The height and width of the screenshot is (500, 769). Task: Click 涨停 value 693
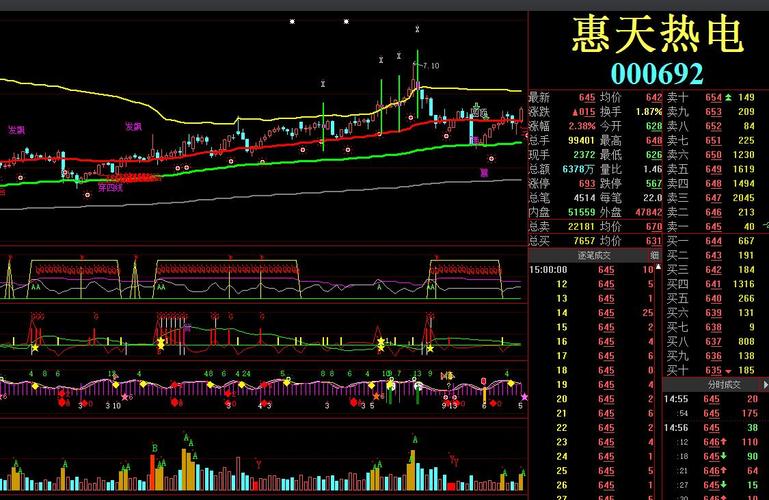pyautogui.click(x=587, y=184)
